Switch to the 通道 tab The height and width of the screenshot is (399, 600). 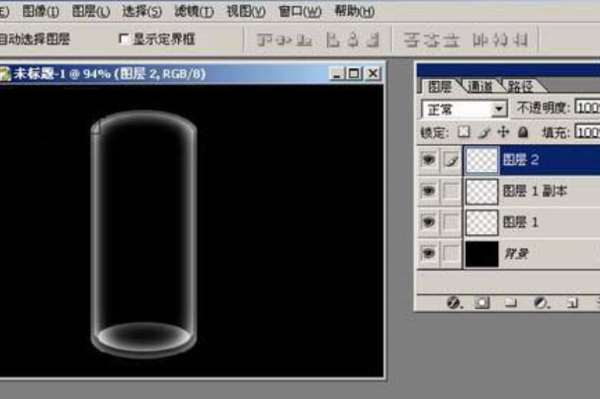[480, 87]
